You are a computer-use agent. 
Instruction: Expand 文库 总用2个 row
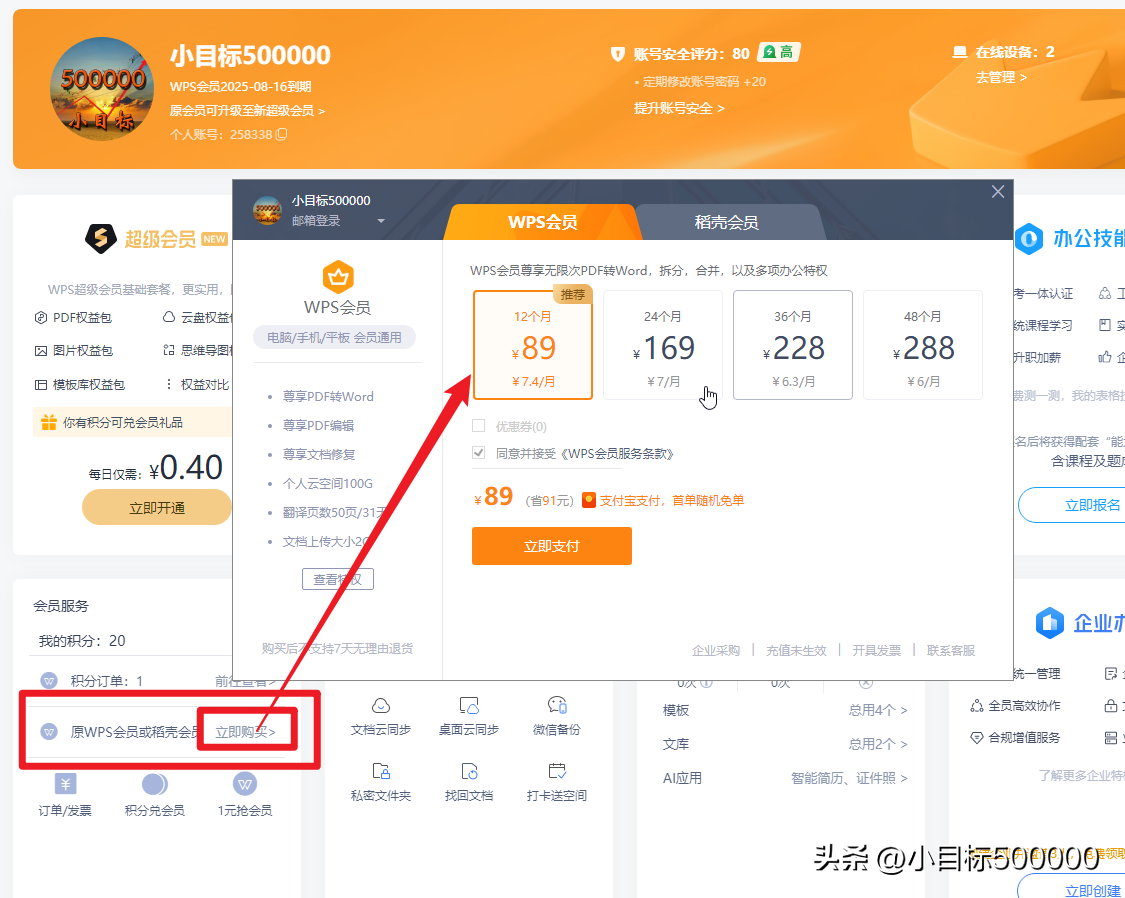pos(785,744)
